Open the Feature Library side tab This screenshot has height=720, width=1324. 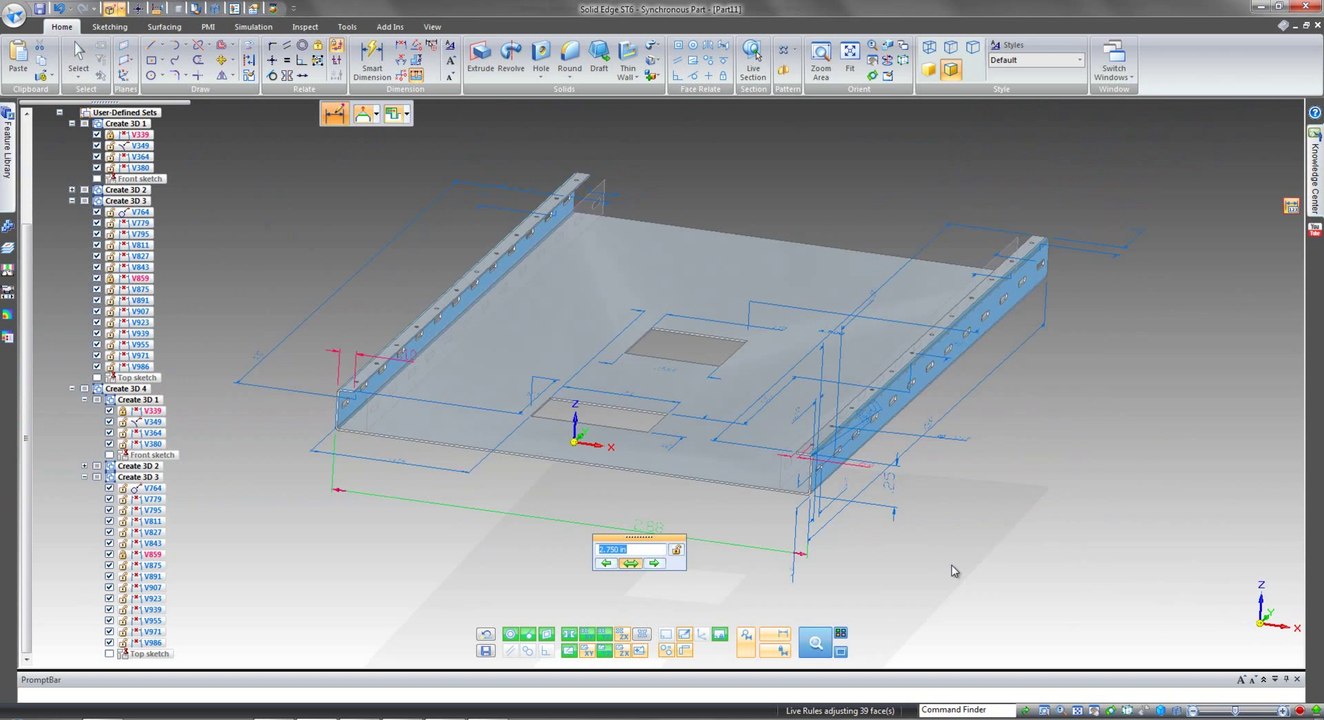pos(7,149)
